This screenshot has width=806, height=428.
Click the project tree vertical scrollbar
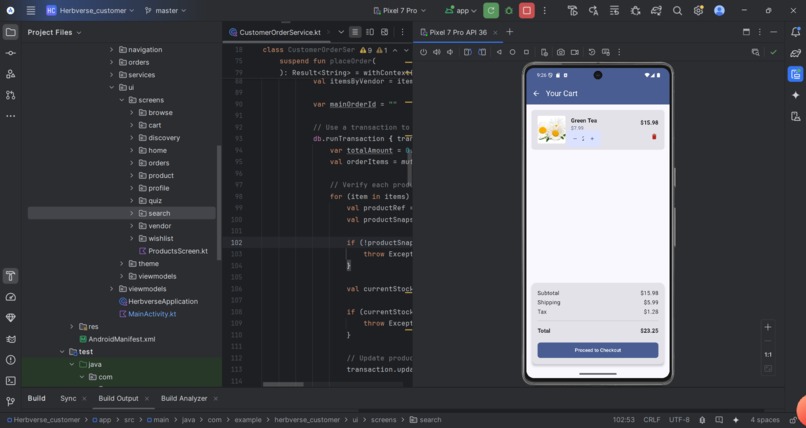(x=219, y=203)
